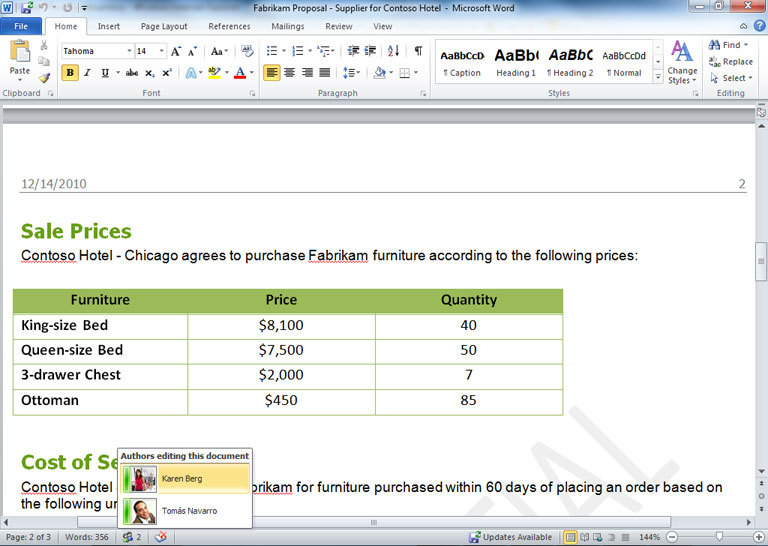The image size is (768, 546).
Task: Expand the bullets list dropdown
Action: click(x=284, y=50)
